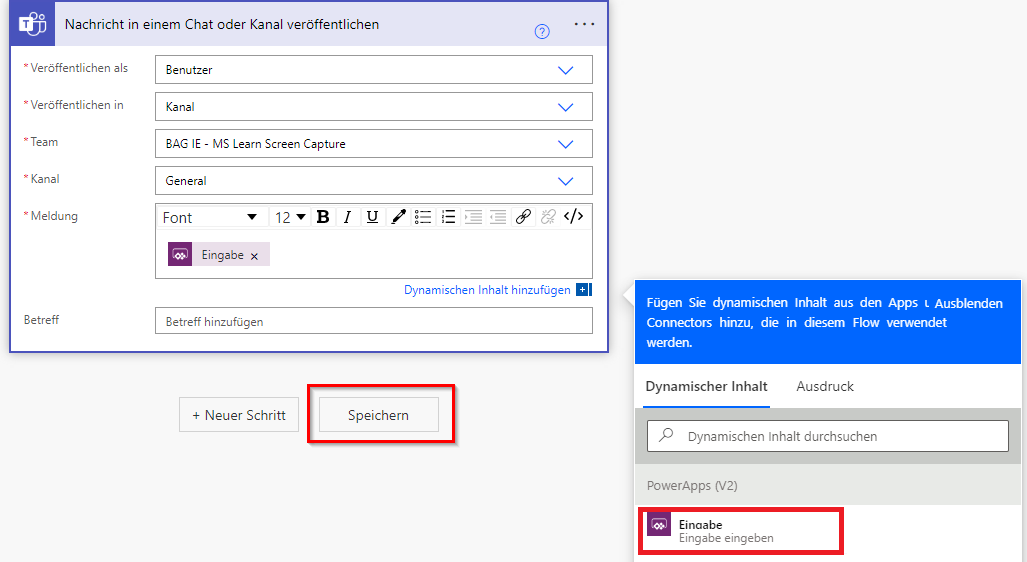The height and width of the screenshot is (562, 1027).
Task: Insert a bulleted list
Action: [422, 217]
